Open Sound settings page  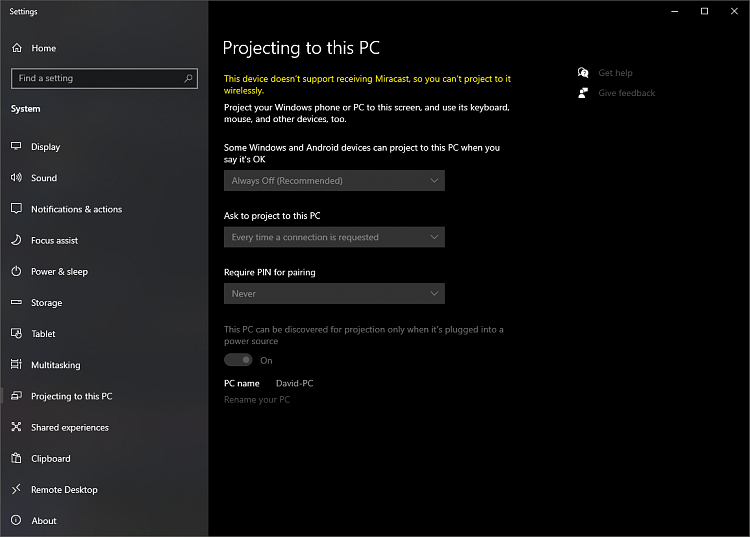coord(44,178)
